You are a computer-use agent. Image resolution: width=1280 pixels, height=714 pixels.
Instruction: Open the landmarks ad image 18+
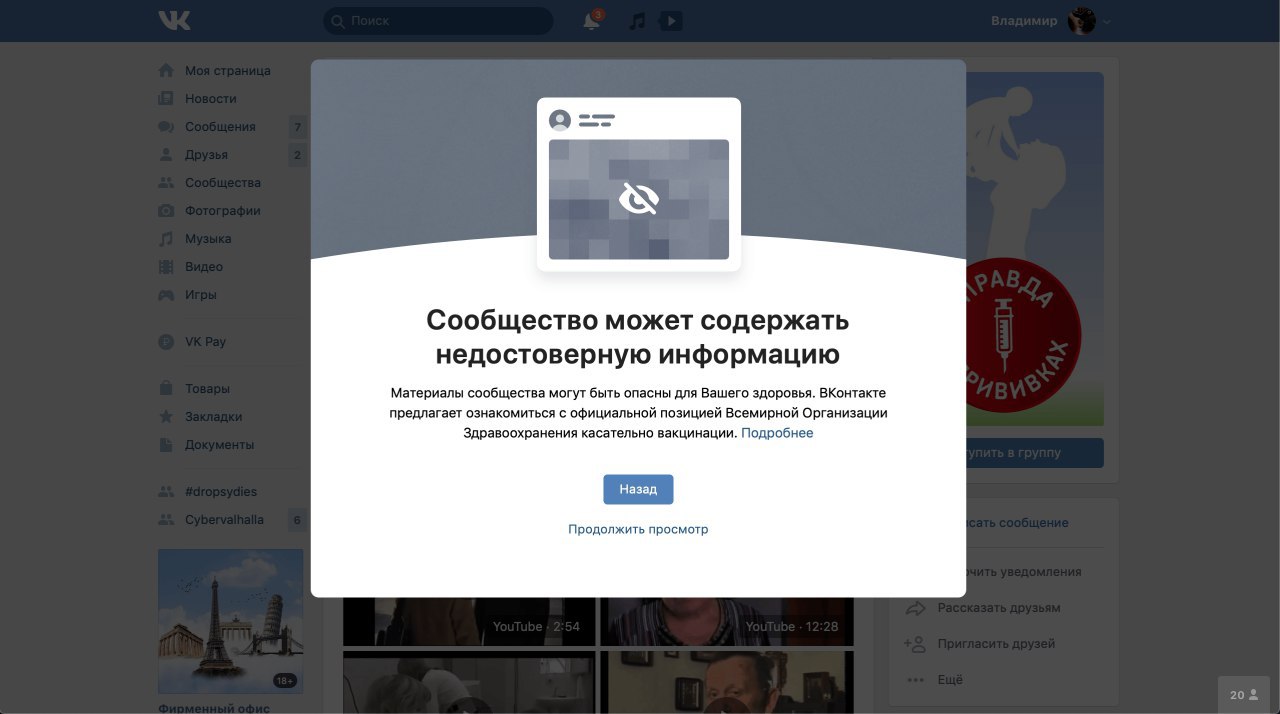click(x=230, y=621)
